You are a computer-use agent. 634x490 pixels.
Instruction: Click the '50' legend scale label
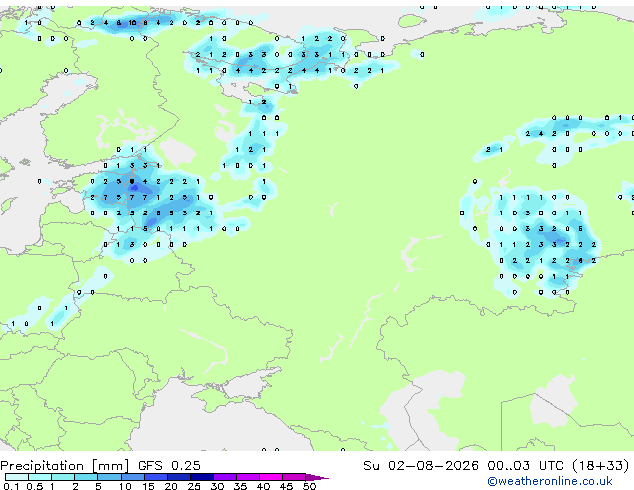(309, 486)
